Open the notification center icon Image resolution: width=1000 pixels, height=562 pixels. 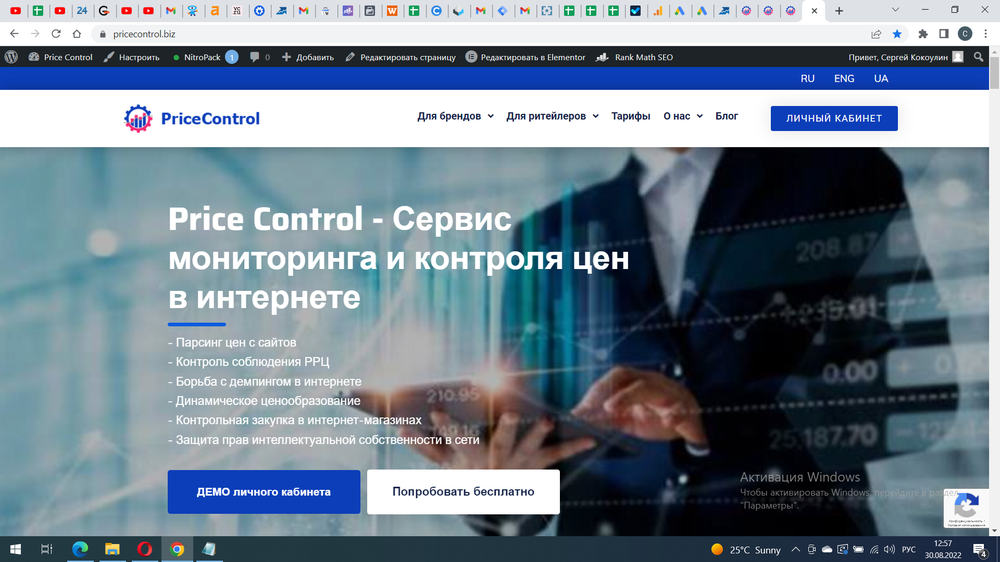pos(980,550)
